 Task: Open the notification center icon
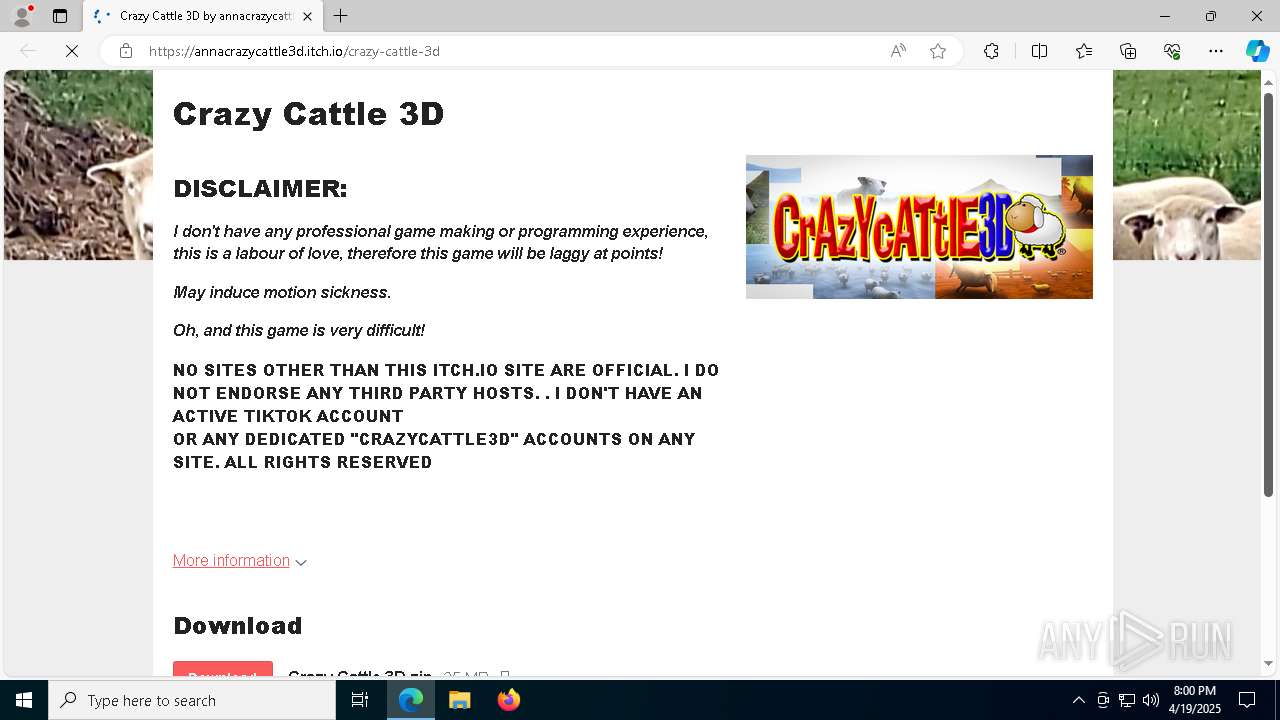1247,700
